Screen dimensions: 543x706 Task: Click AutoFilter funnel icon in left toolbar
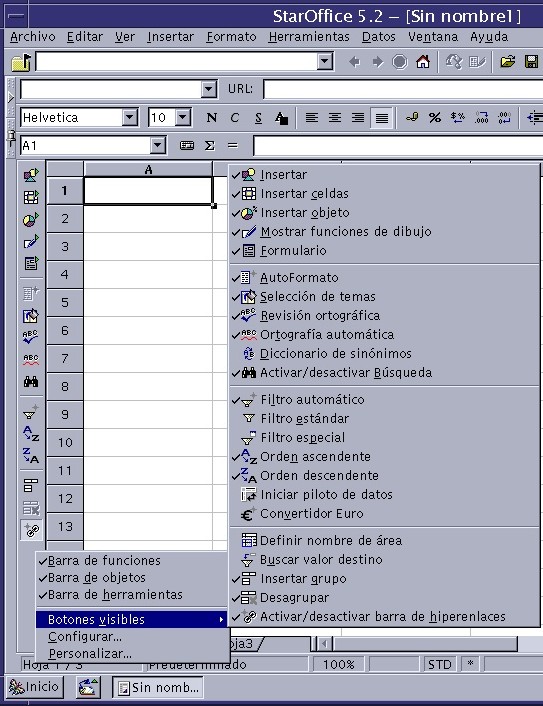(x=31, y=412)
